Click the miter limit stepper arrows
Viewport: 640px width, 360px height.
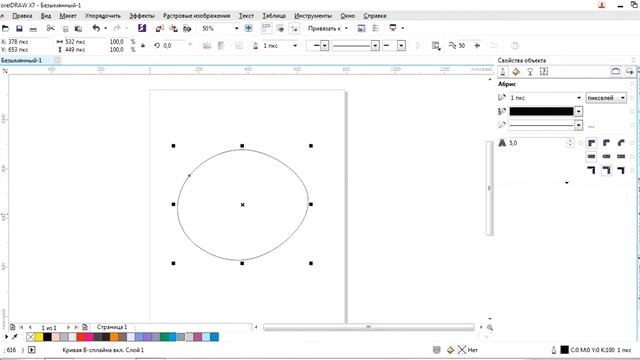coord(570,143)
